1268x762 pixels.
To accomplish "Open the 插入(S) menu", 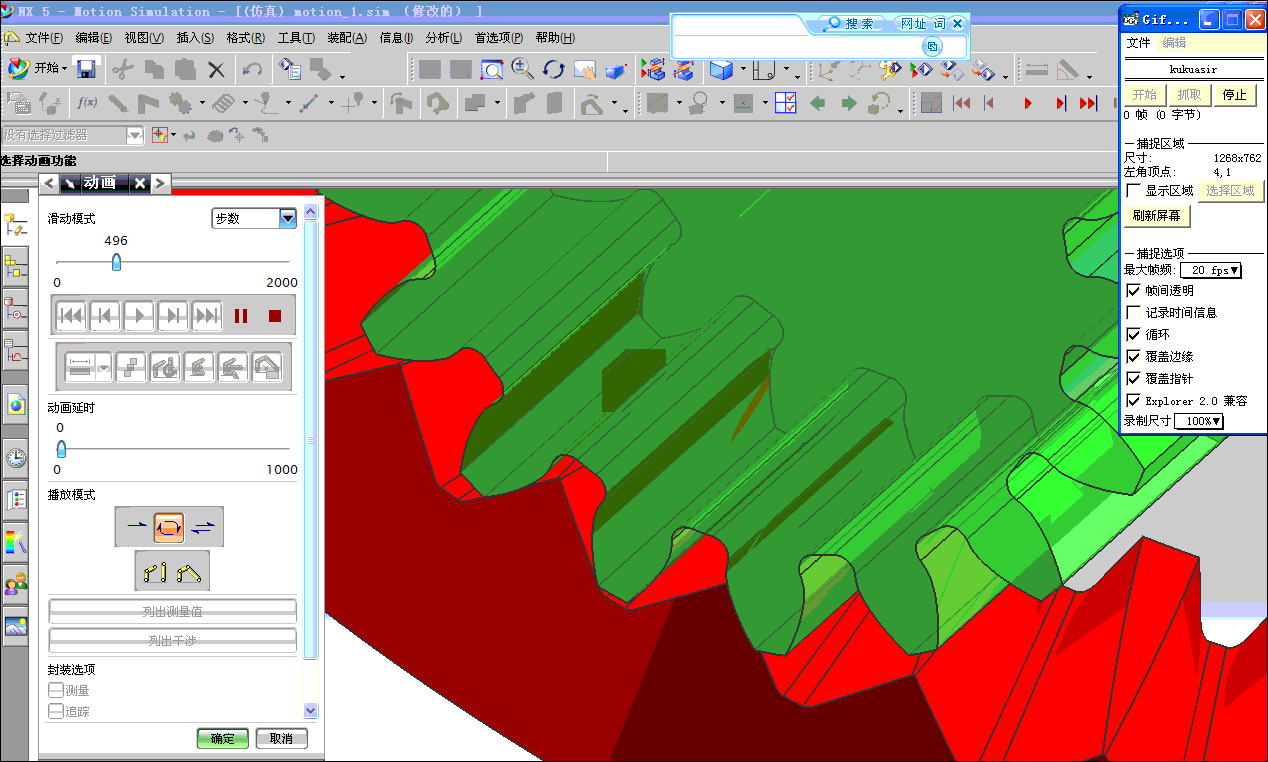I will [195, 38].
